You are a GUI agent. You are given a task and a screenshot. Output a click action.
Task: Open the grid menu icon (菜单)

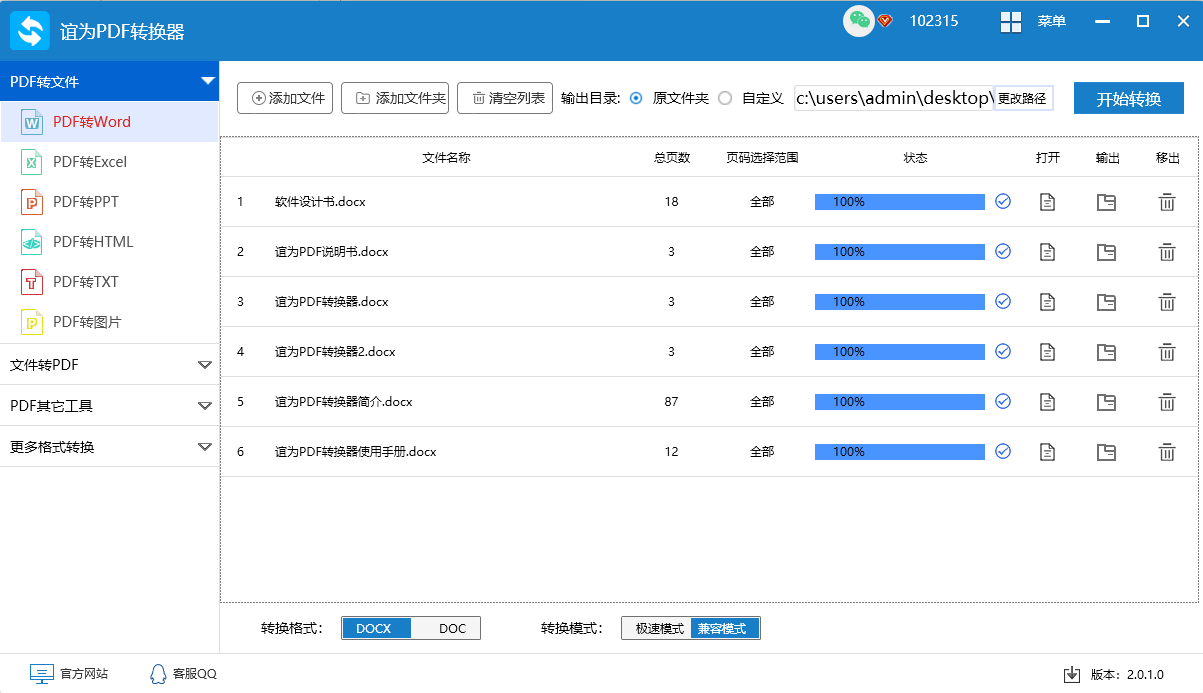coord(1011,22)
